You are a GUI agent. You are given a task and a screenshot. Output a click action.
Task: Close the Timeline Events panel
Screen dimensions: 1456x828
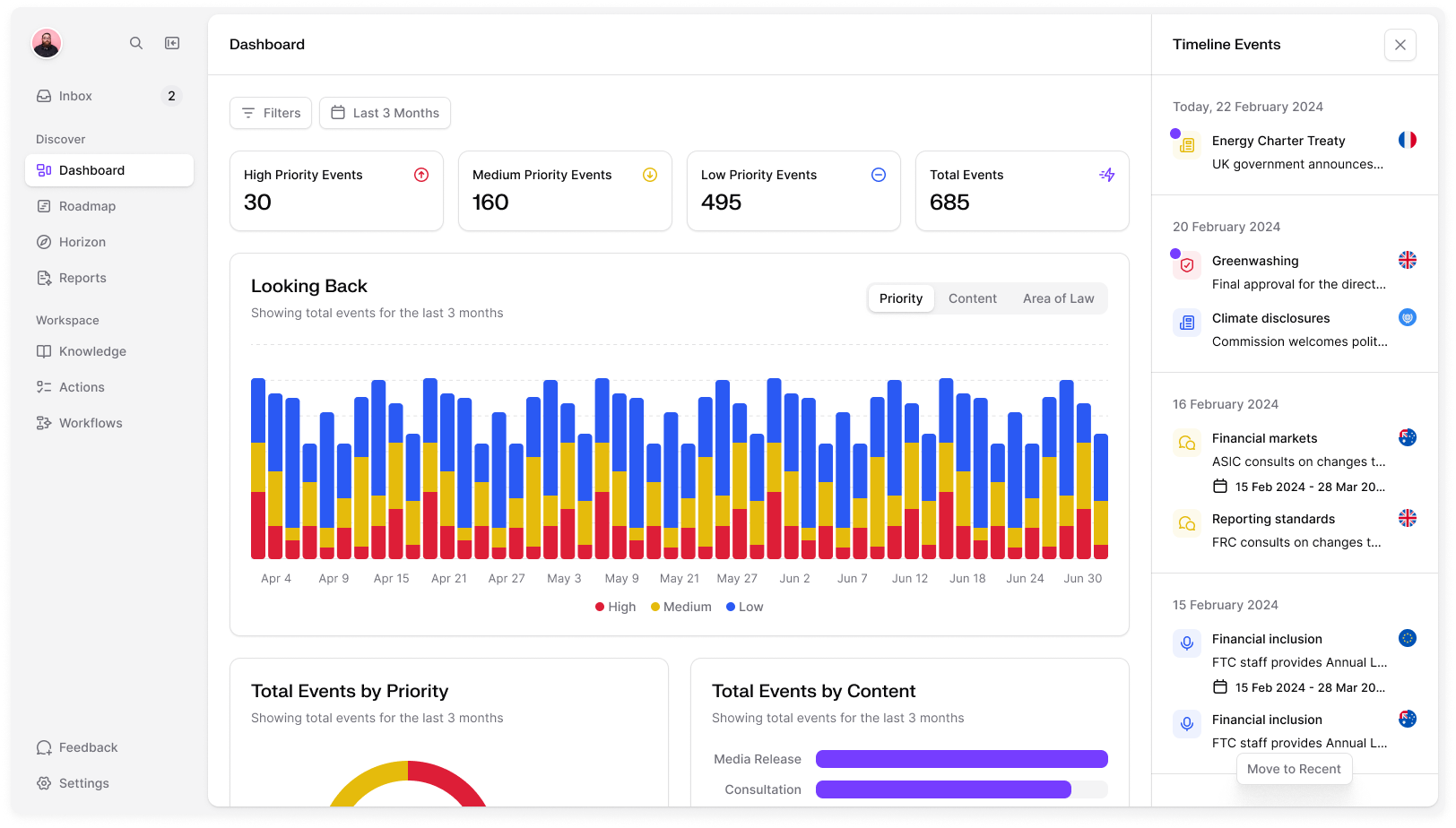[1400, 45]
